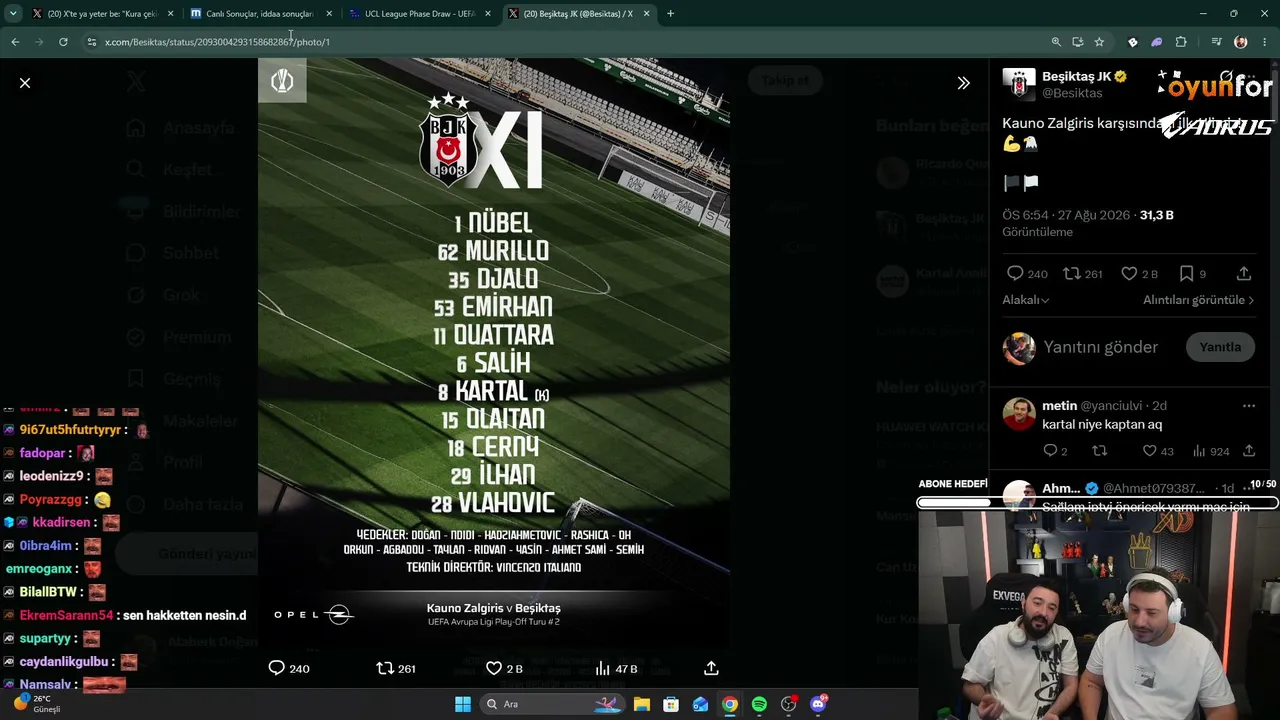Repost the Beşiktaş JK post in sidebar
This screenshot has width=1280, height=720.
1072,274
